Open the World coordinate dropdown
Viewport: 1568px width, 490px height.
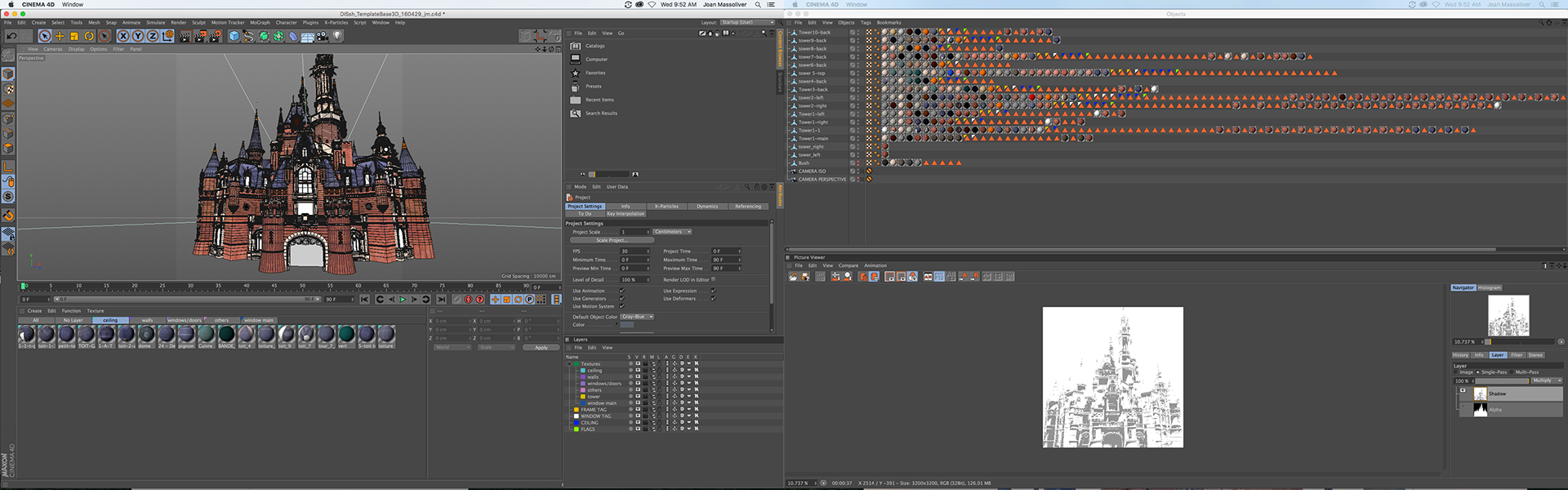tap(452, 347)
